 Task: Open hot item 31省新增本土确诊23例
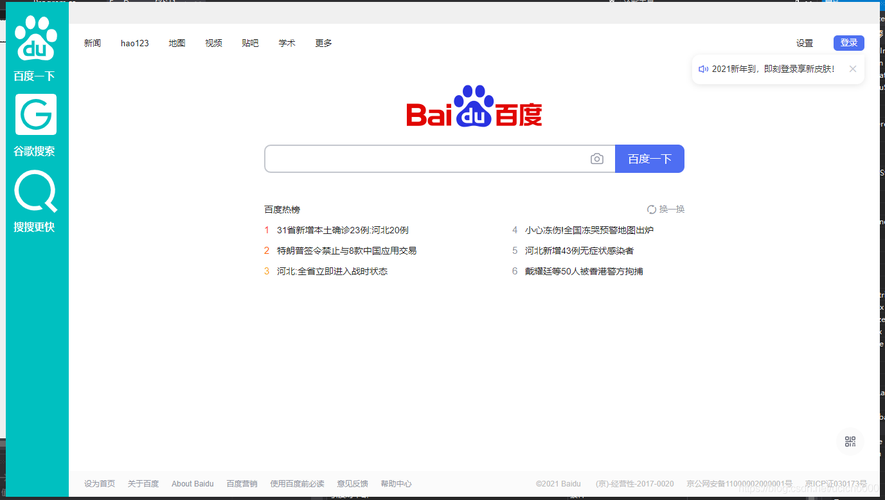[x=343, y=230]
